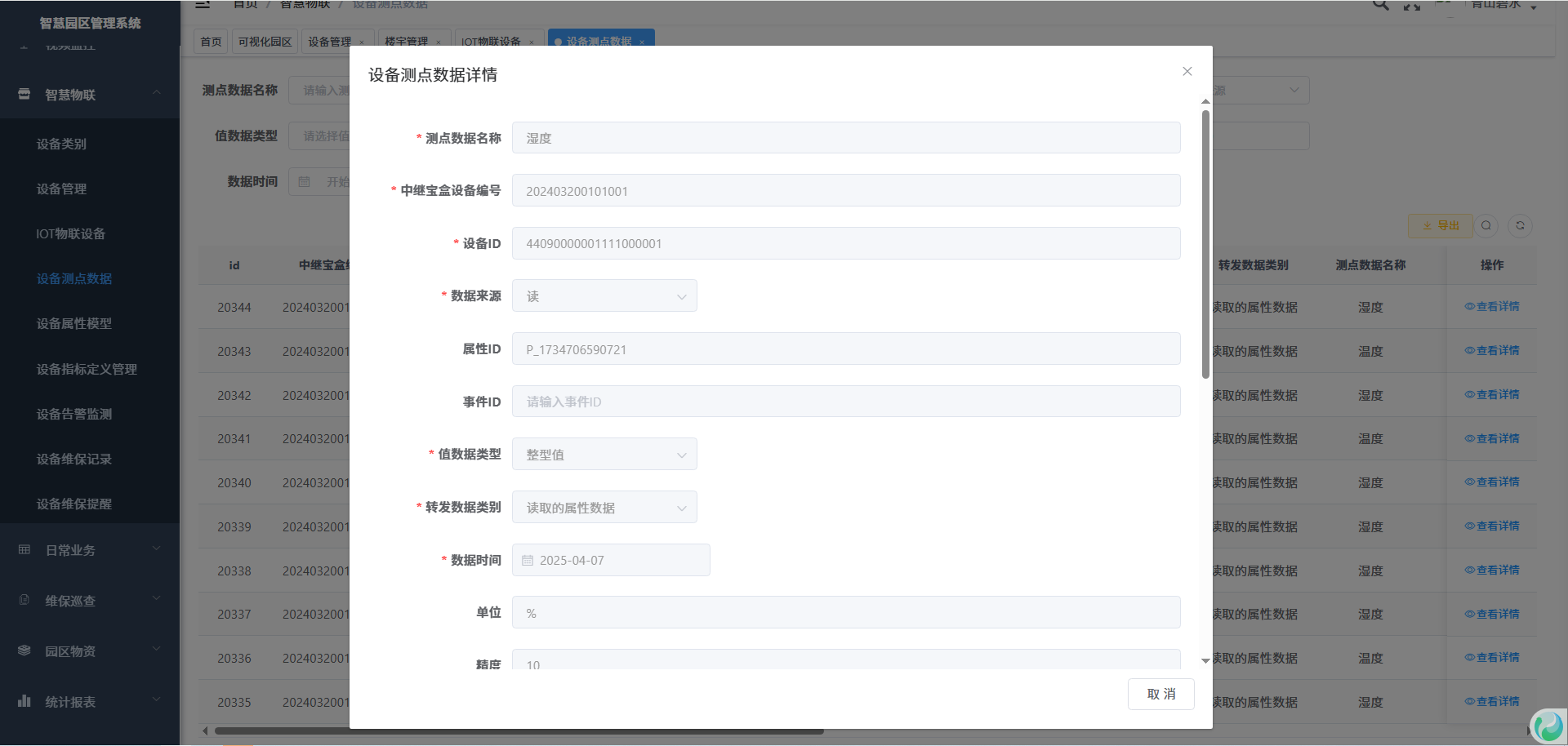The image size is (1568, 746).
Task: Click the 事件ID input field
Action: 845,402
